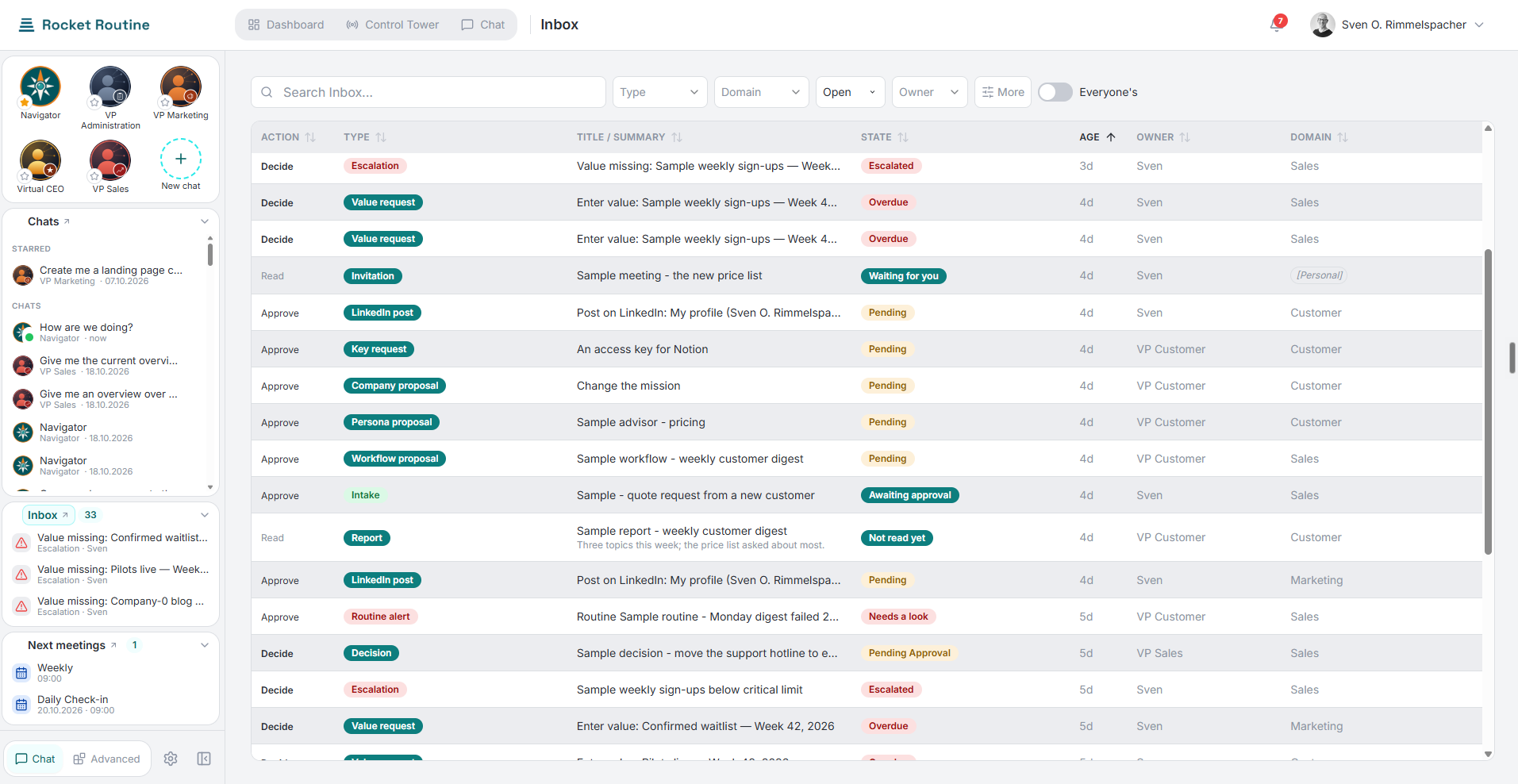
Task: Sort the table by the Type column
Action: [381, 137]
